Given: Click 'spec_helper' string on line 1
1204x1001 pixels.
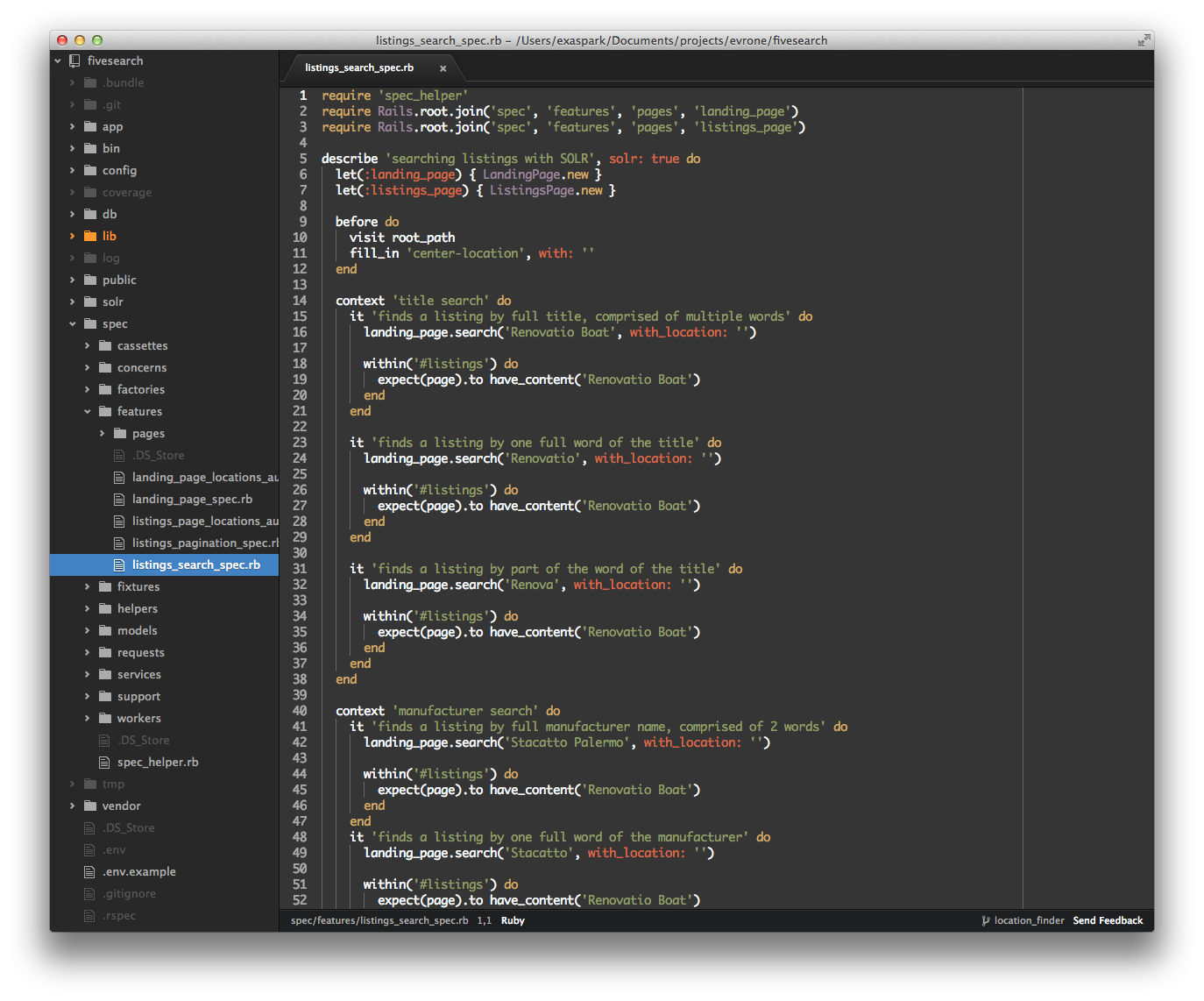Looking at the screenshot, I should tap(423, 96).
